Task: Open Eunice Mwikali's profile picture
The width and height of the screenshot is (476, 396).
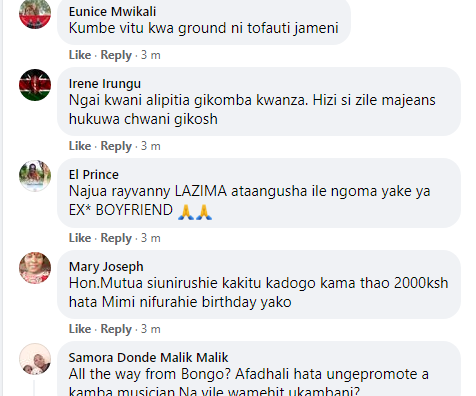Action: tap(35, 13)
